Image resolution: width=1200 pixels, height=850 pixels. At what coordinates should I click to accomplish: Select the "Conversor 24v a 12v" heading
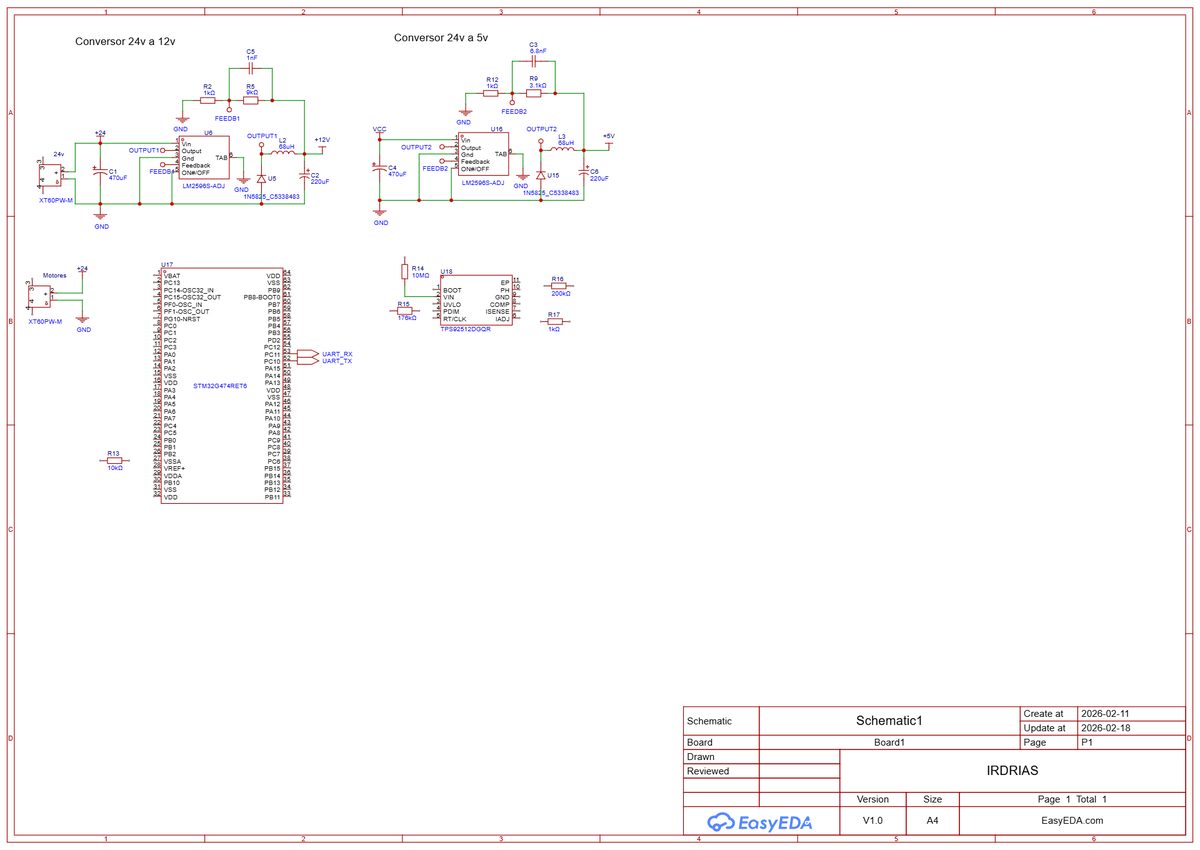click(x=125, y=42)
